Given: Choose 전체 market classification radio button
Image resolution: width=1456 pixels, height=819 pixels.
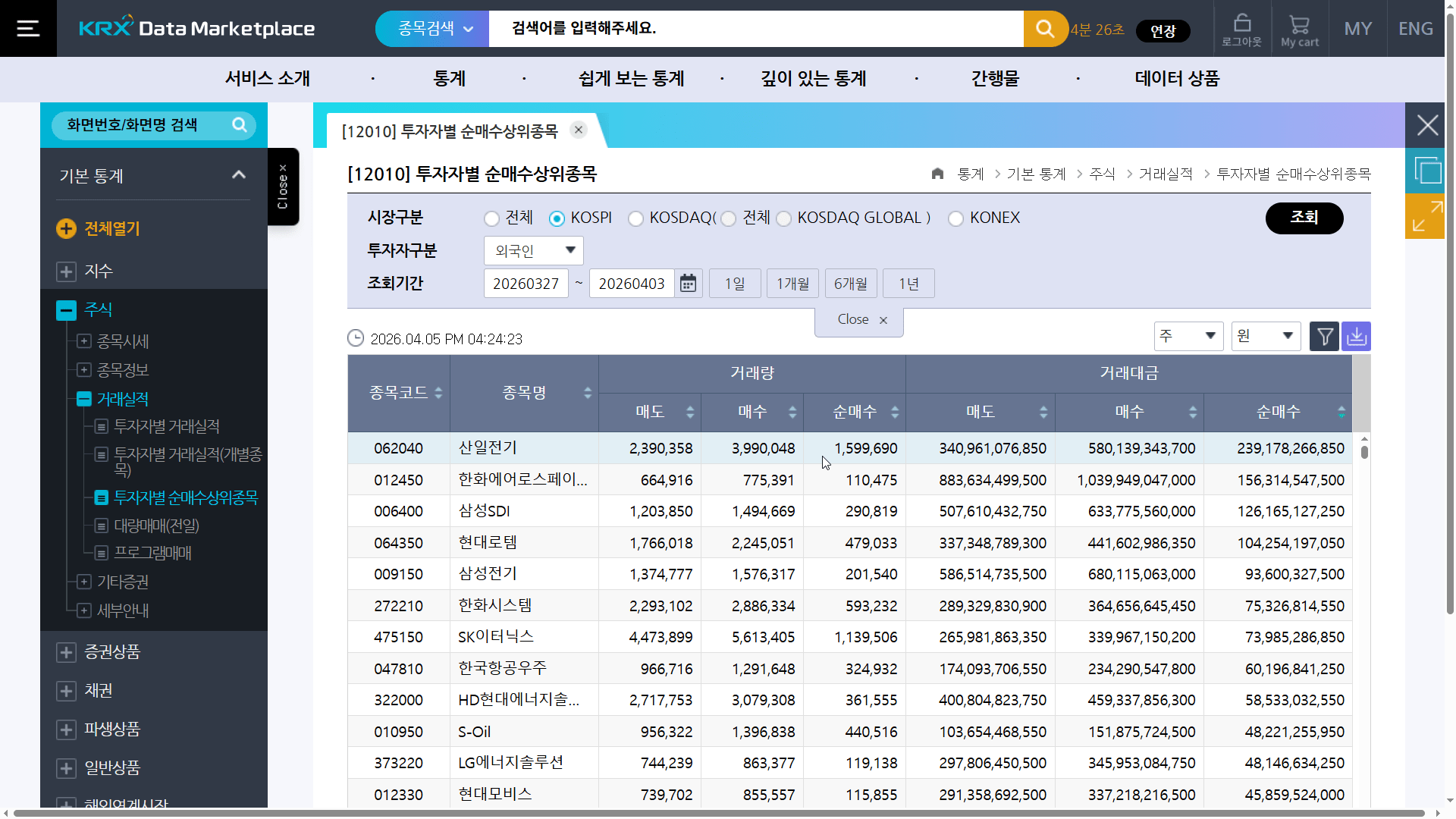Looking at the screenshot, I should coord(491,218).
